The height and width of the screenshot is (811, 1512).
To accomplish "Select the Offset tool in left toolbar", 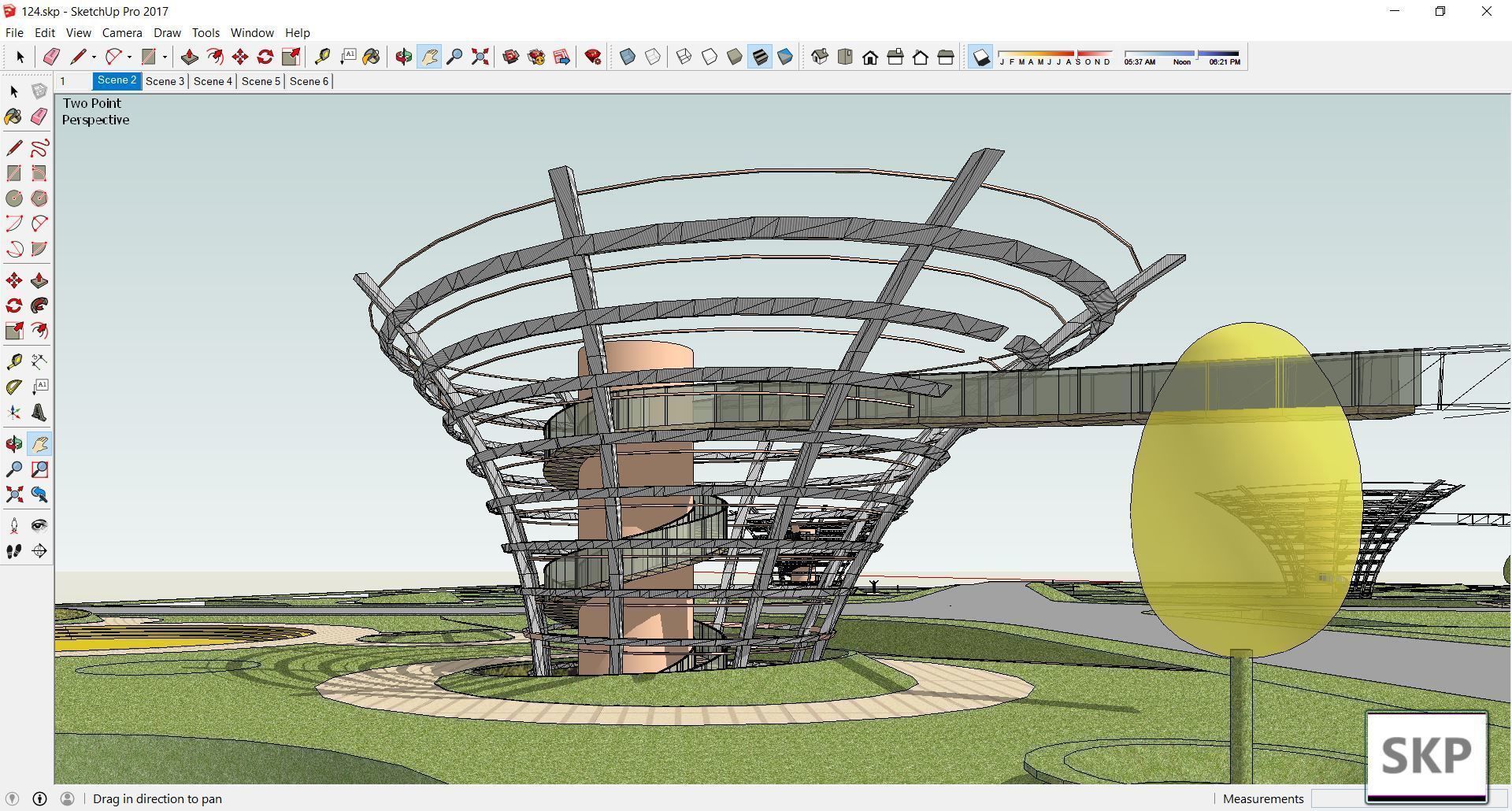I will [x=39, y=331].
